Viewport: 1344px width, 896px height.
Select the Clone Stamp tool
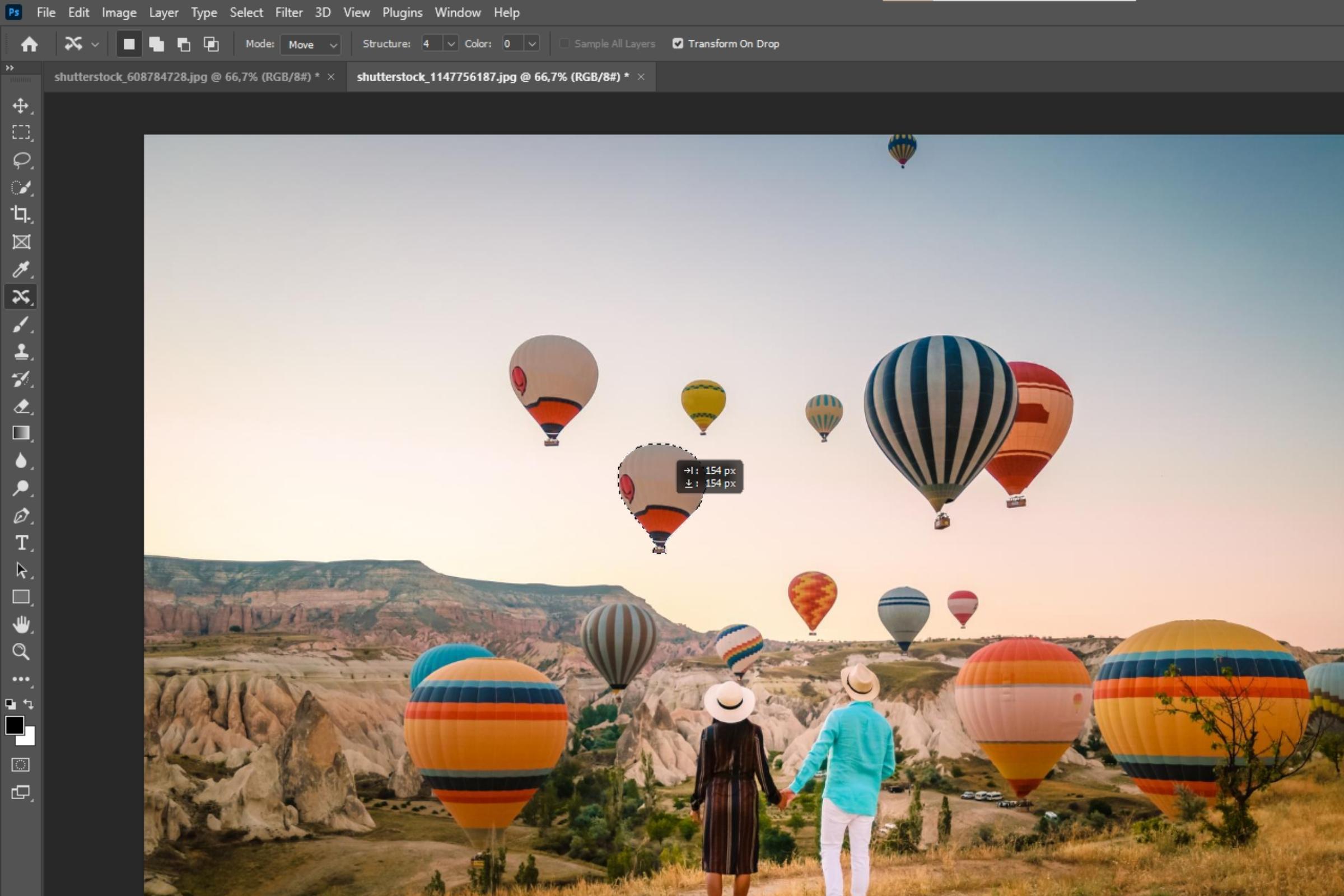pos(21,351)
